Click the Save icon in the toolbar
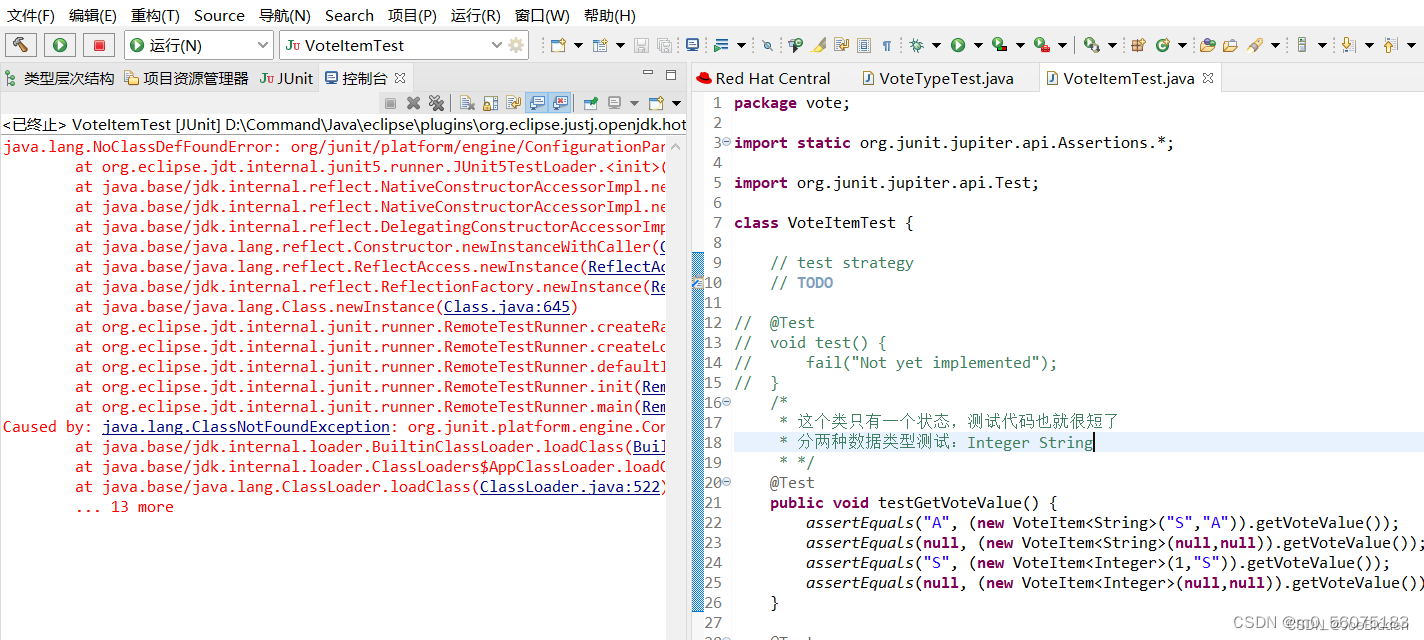This screenshot has width=1424, height=640. 641,45
